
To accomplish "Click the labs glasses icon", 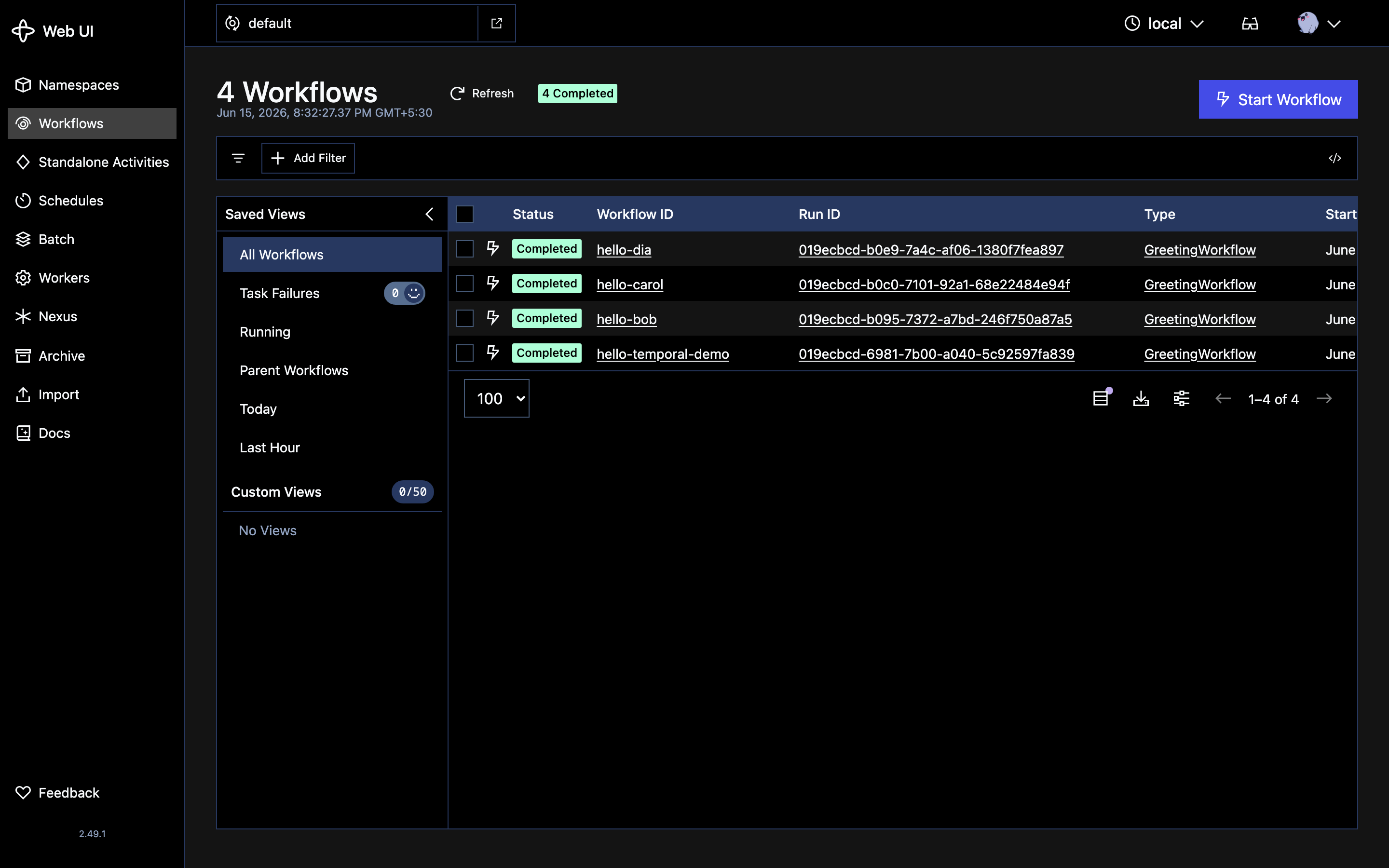I will 1250,24.
